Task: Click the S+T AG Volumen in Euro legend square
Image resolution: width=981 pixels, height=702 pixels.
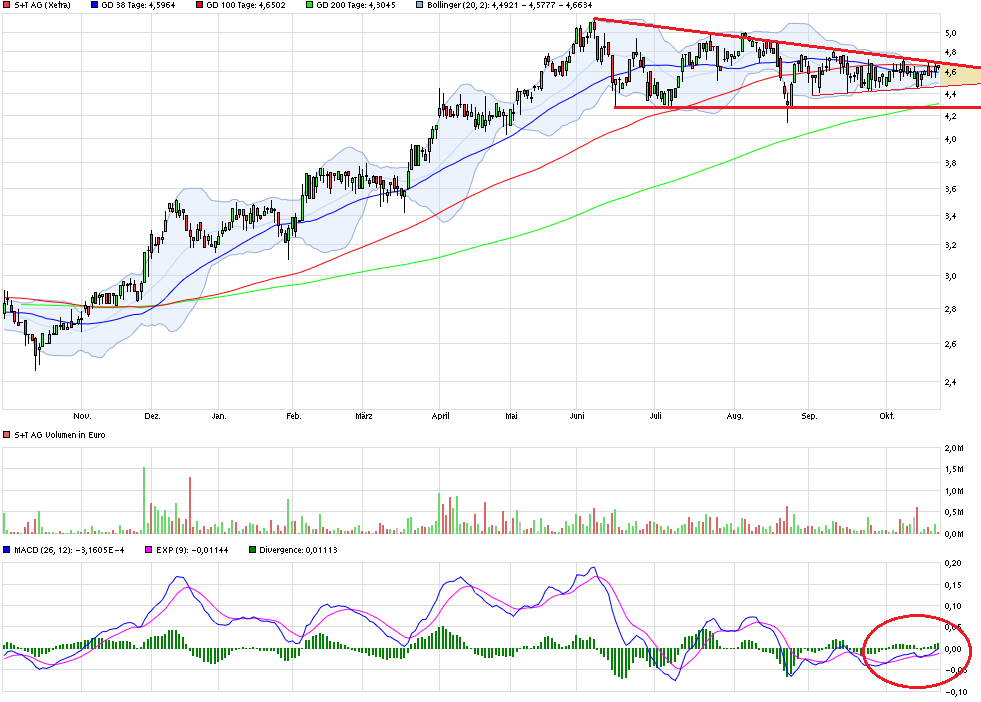Action: pos(6,434)
